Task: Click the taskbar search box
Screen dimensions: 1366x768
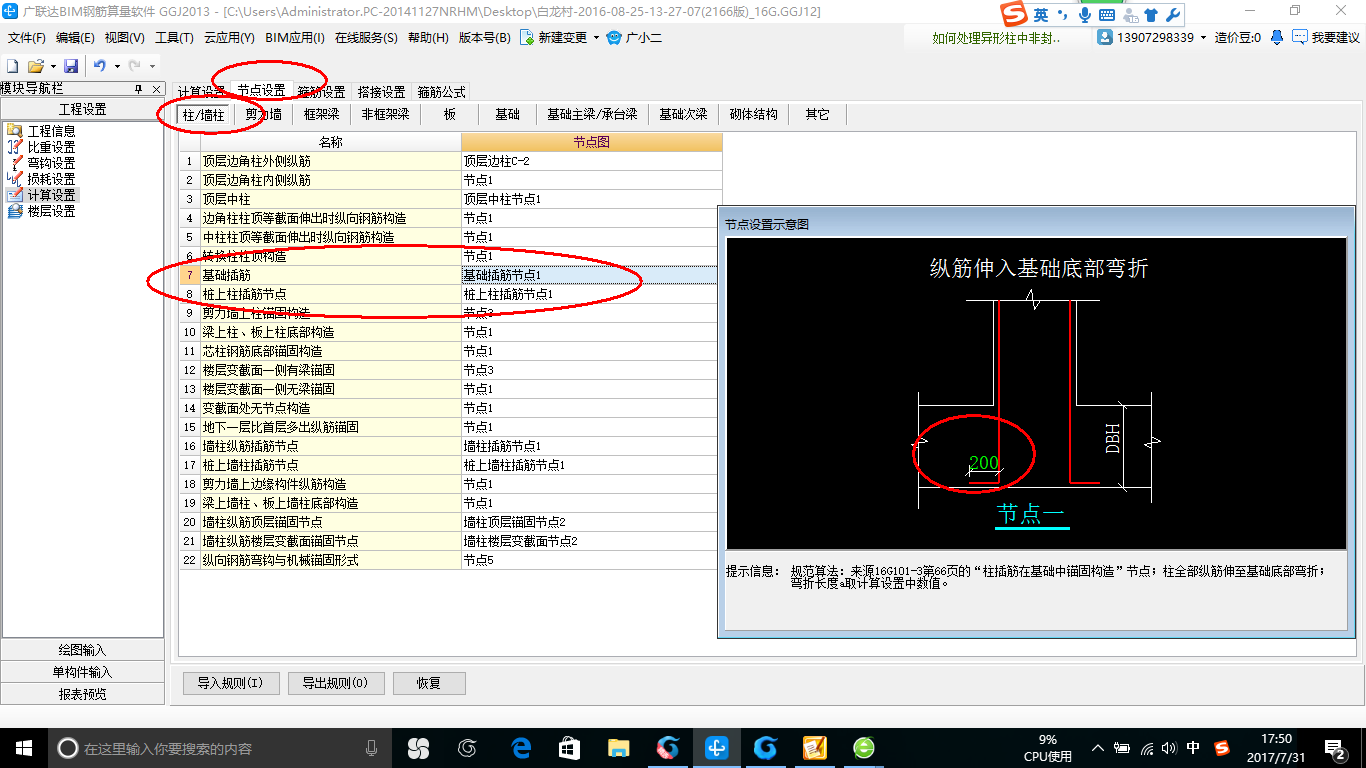Action: point(220,748)
